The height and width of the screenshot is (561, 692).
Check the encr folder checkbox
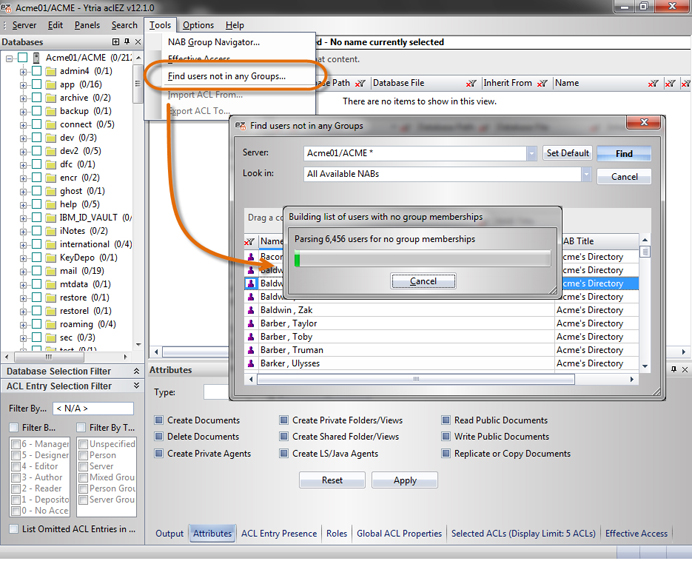(37, 178)
